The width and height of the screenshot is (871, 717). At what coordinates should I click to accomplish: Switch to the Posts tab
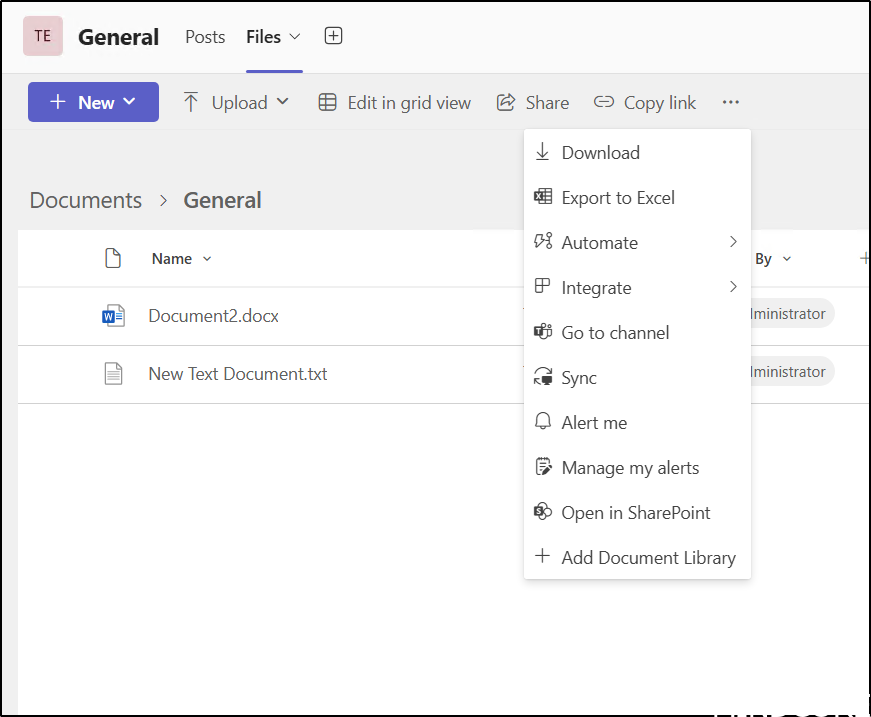tap(205, 37)
